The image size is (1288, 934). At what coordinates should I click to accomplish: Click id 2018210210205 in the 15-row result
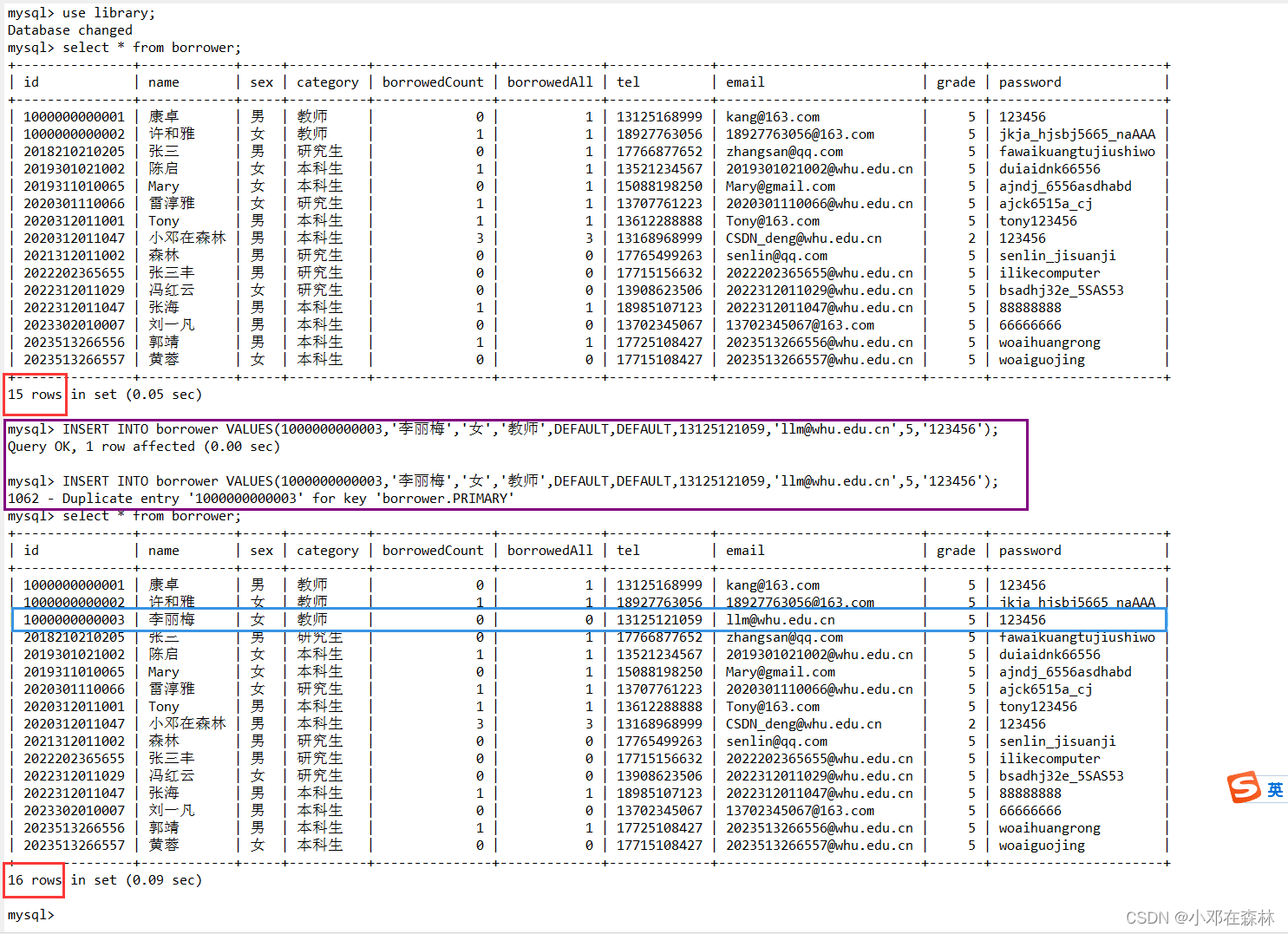[74, 152]
